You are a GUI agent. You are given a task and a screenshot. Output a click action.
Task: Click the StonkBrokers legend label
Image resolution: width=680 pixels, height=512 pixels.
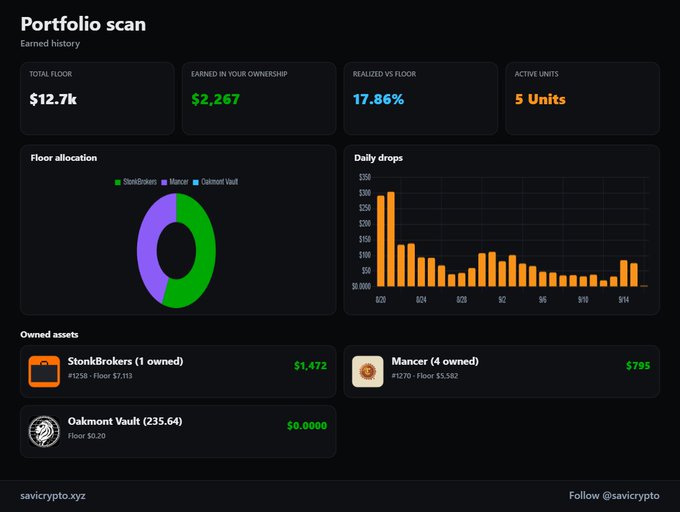(x=140, y=182)
